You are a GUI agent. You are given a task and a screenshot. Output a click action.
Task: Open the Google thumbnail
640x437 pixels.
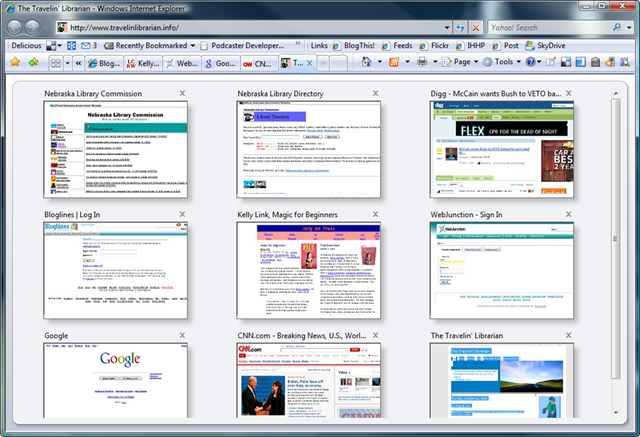point(116,380)
